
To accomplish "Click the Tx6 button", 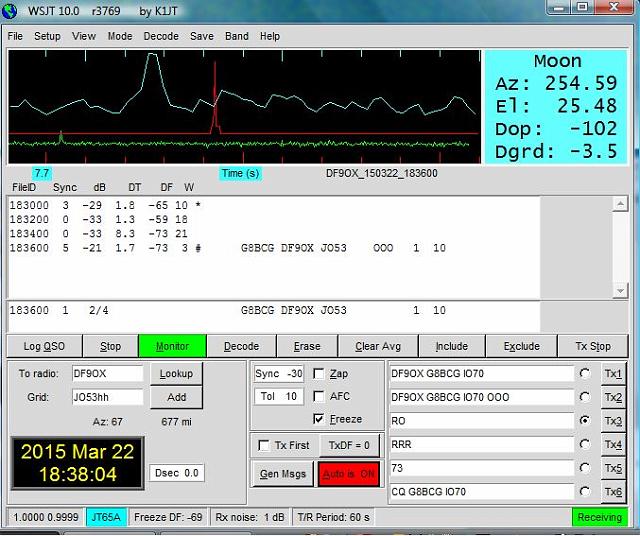I will pyautogui.click(x=613, y=492).
